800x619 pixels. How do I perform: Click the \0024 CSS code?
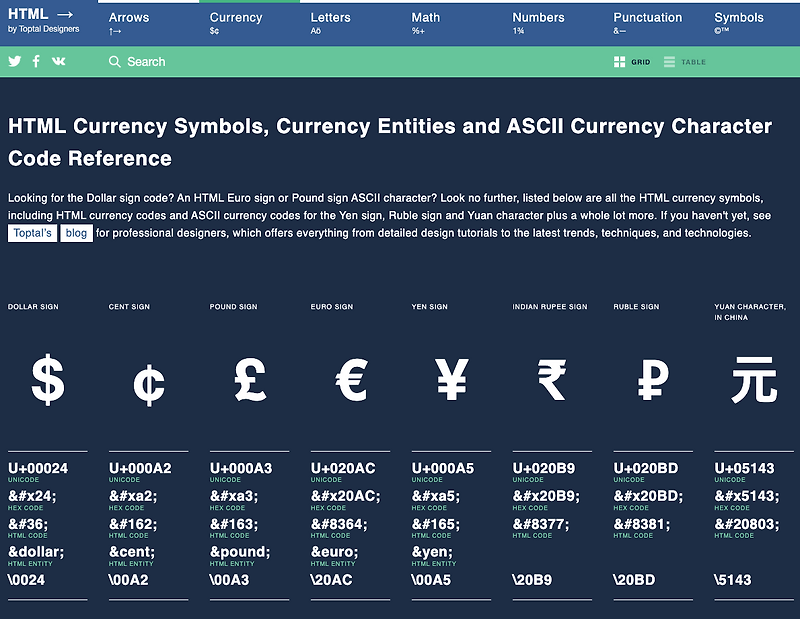pyautogui.click(x=27, y=580)
